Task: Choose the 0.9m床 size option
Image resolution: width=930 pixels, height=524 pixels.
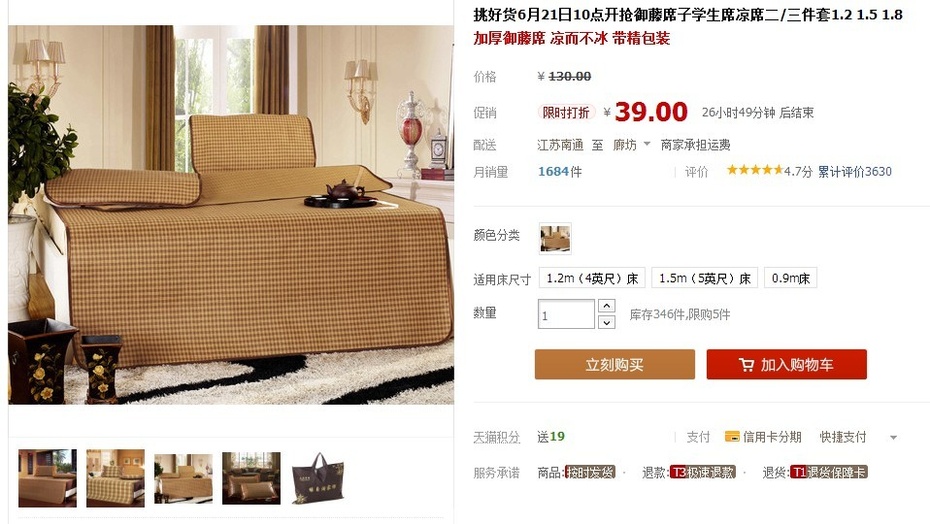Action: (791, 278)
